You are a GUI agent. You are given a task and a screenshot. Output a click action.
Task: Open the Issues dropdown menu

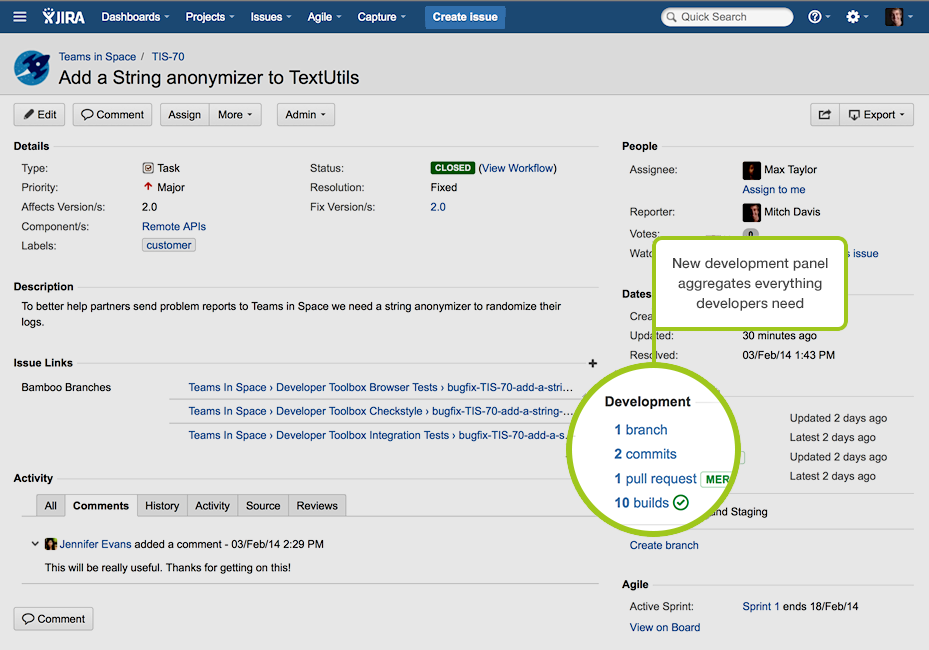(271, 17)
